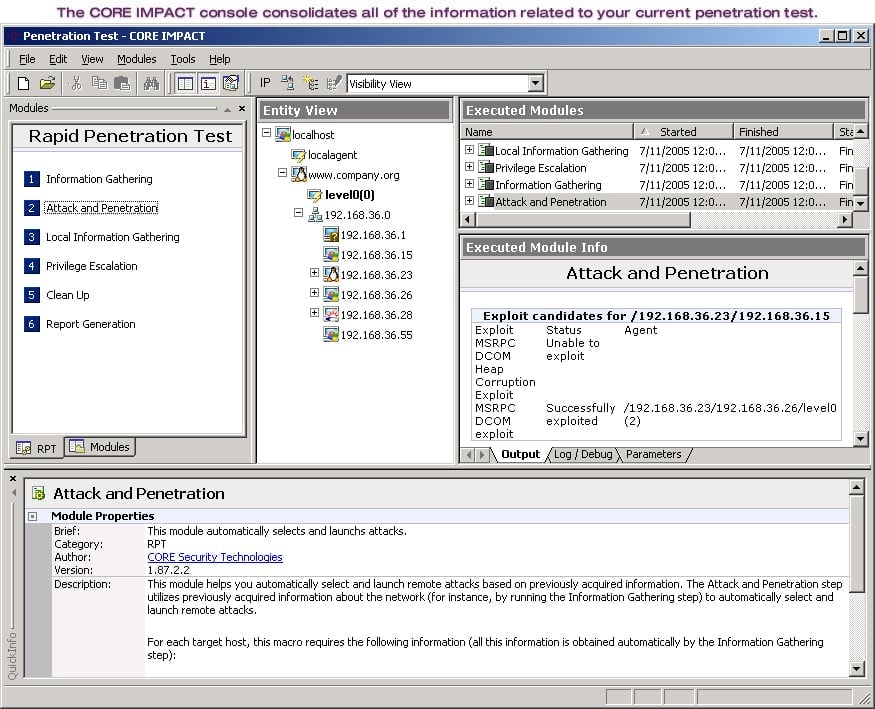The image size is (875, 709).
Task: Click the Executed Module Info vertical scrollbar
Action: tap(860, 296)
